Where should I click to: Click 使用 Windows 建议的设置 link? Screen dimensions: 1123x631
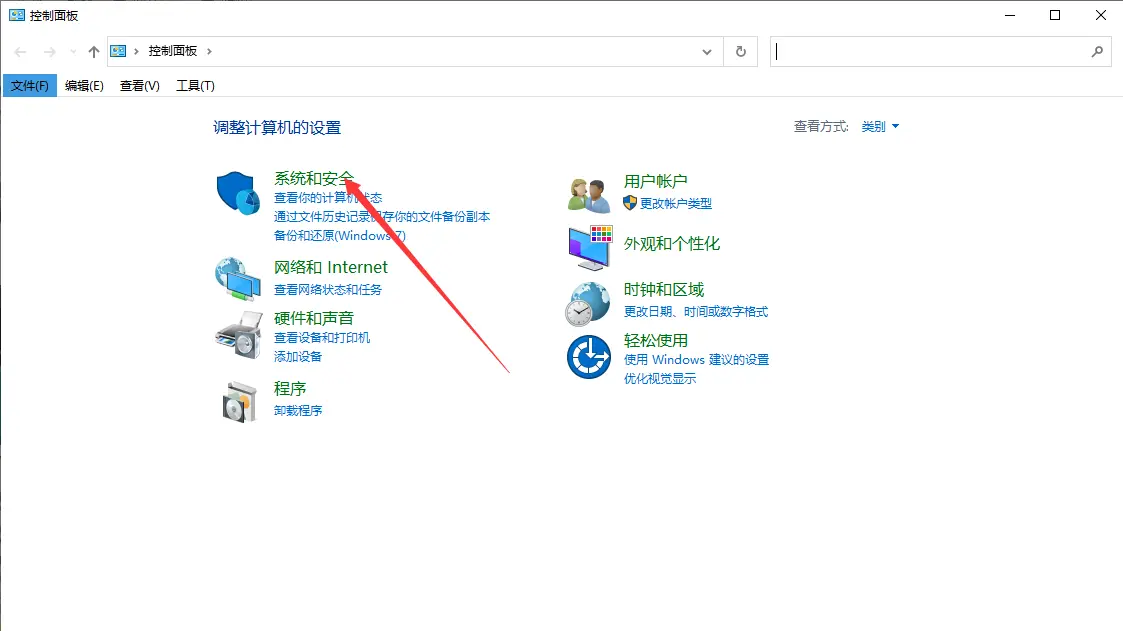click(696, 360)
